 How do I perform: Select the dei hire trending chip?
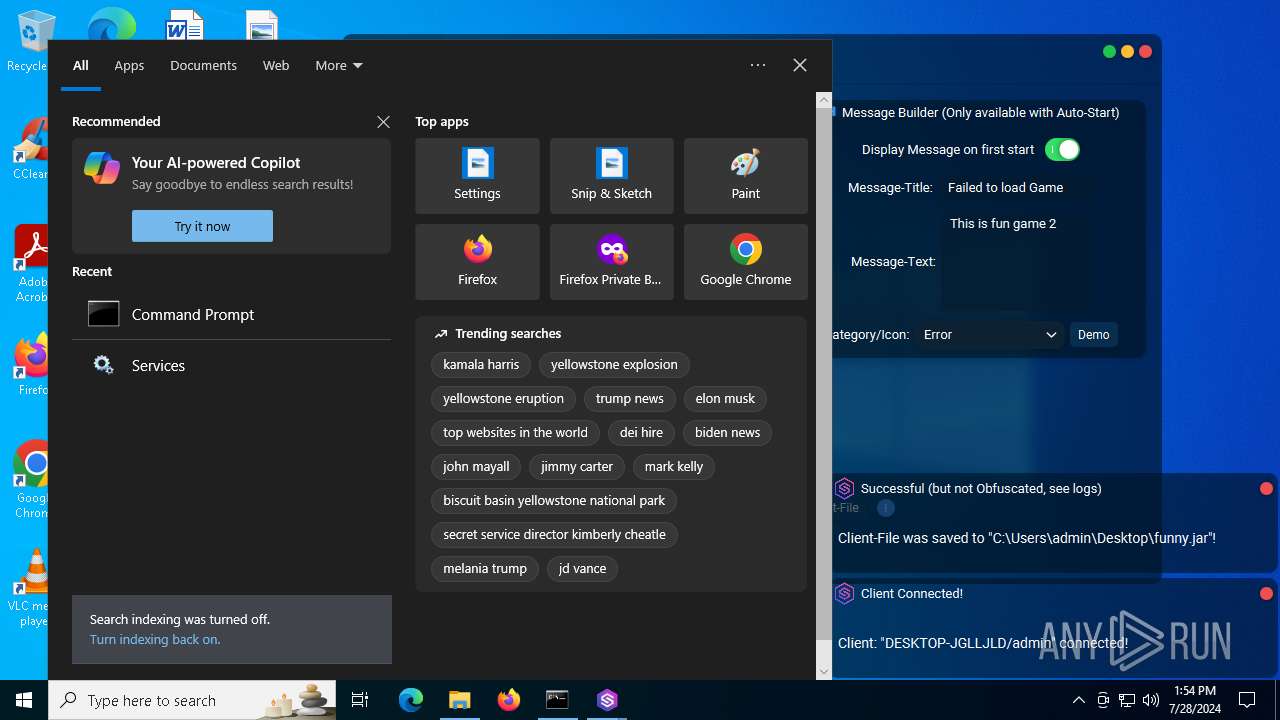[x=641, y=432]
